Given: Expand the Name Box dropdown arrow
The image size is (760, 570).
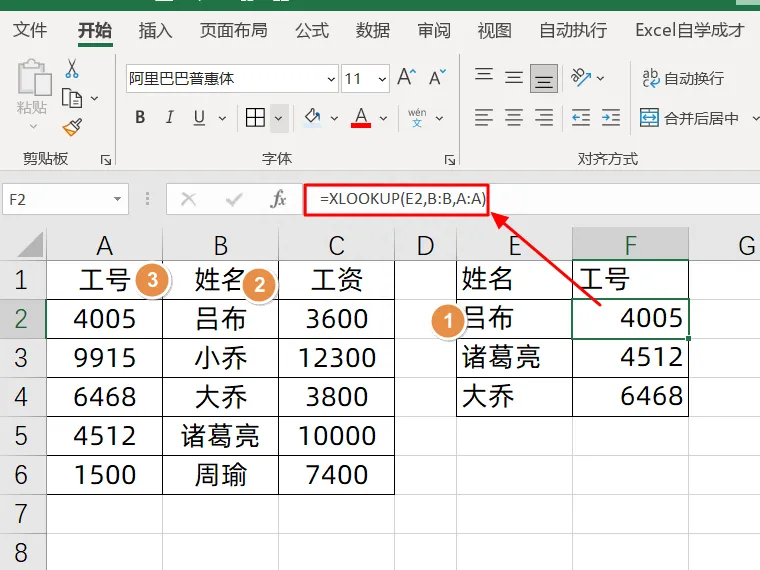Looking at the screenshot, I should click(x=117, y=199).
